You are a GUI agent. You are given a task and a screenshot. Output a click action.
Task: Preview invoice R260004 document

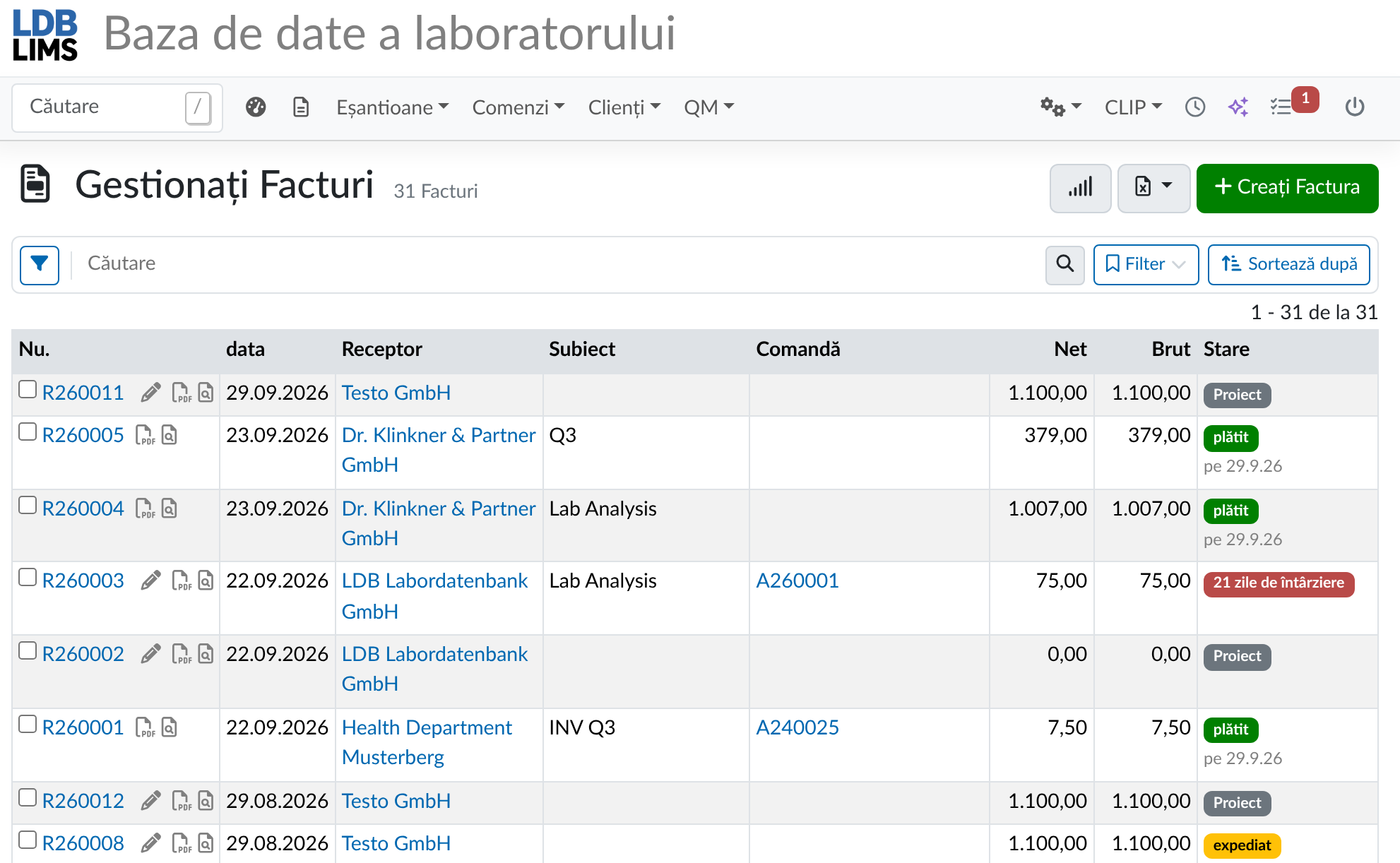point(170,508)
